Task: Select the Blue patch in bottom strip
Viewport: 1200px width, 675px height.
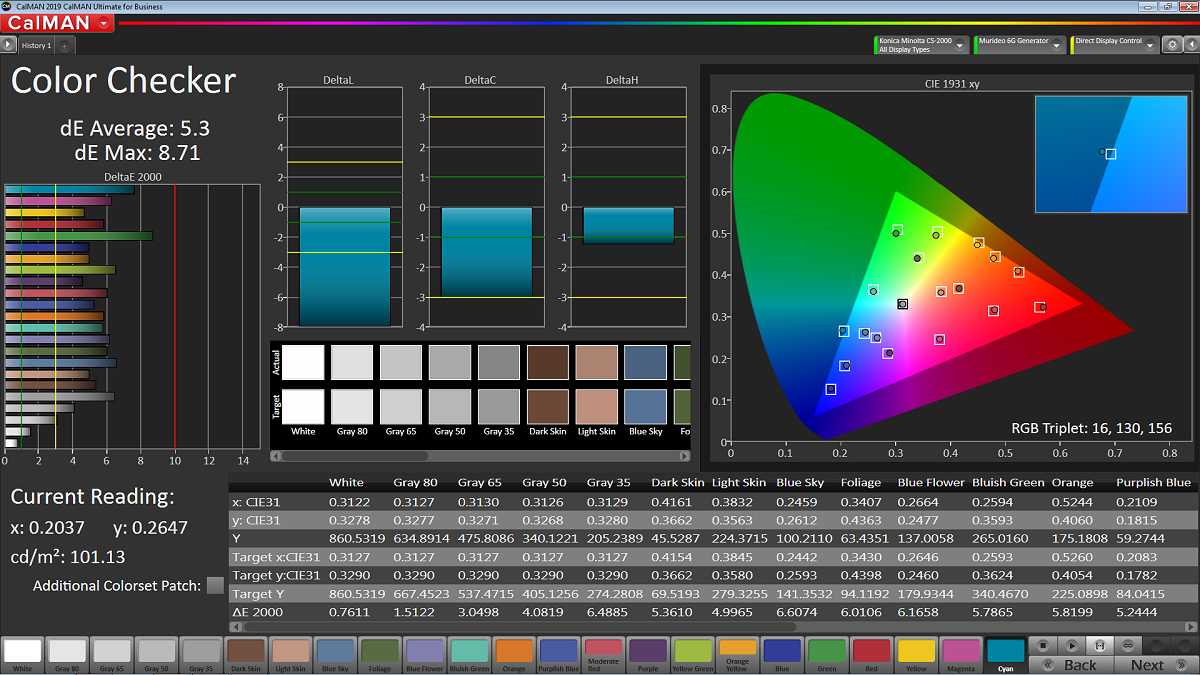Action: 782,655
